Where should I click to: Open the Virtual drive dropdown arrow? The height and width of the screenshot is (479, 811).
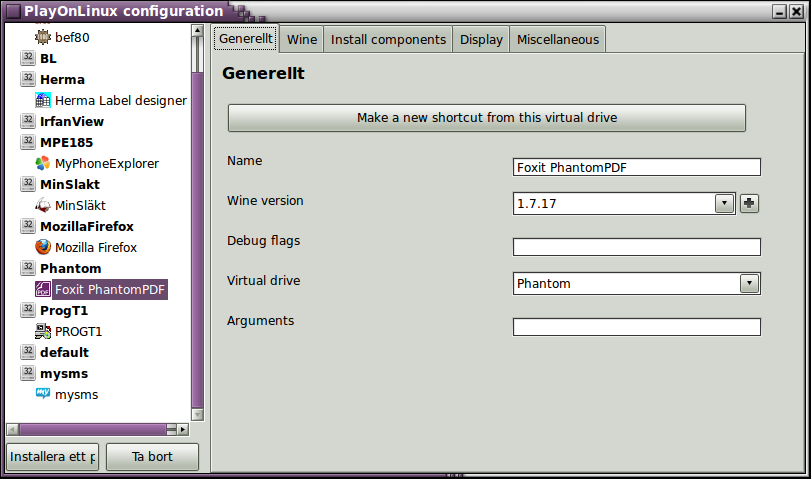749,283
